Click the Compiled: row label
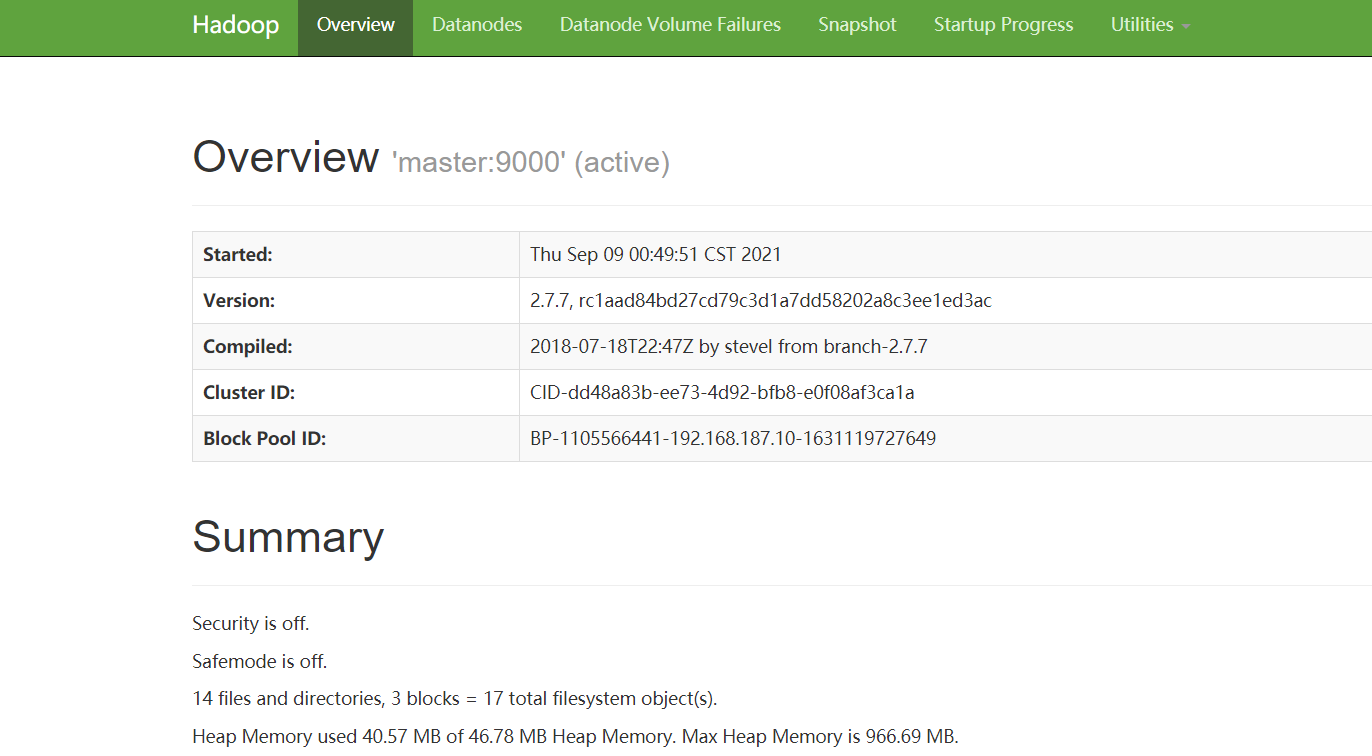 [x=248, y=347]
